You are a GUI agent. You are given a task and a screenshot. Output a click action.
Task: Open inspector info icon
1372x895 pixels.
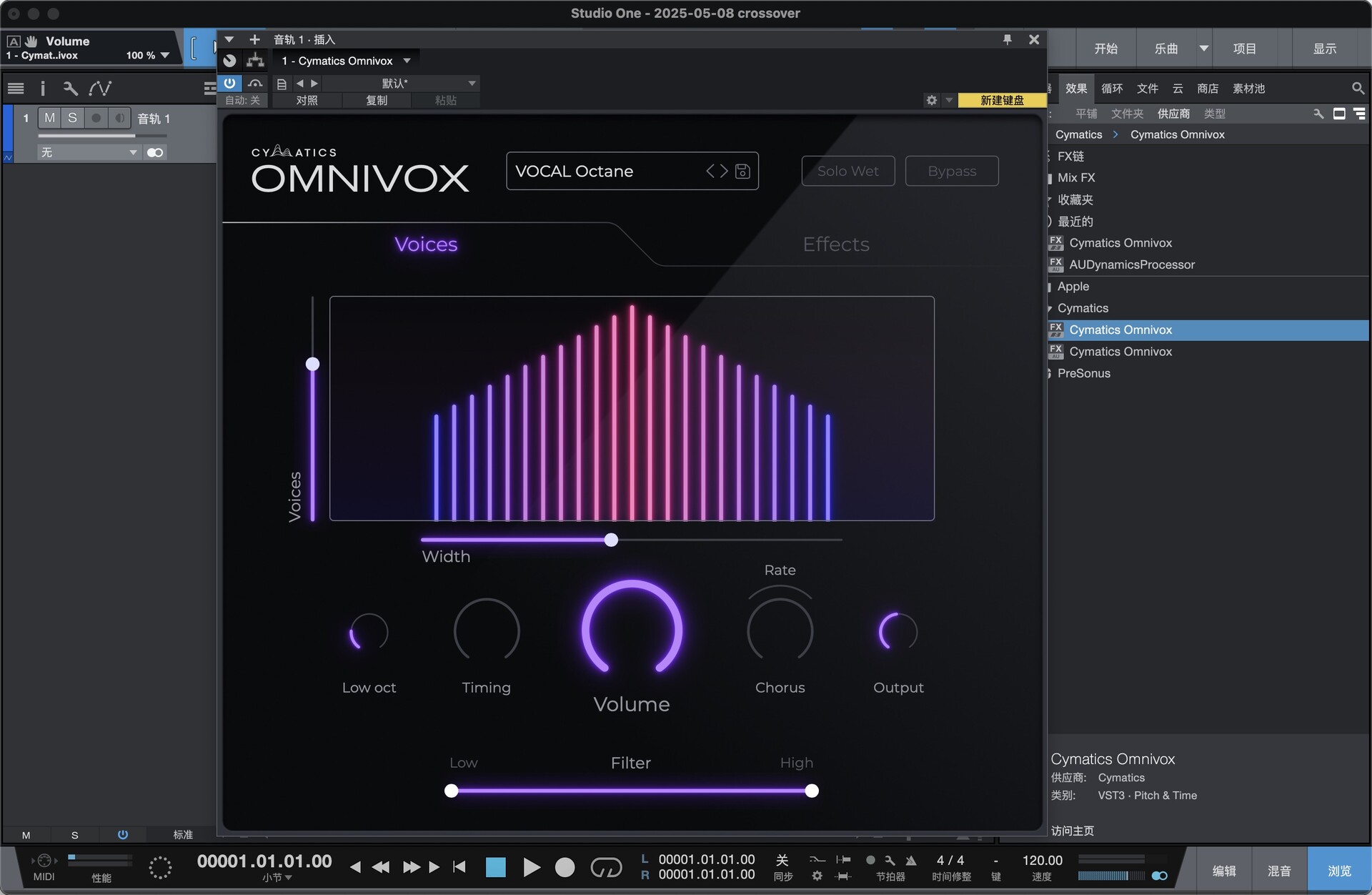pyautogui.click(x=43, y=89)
